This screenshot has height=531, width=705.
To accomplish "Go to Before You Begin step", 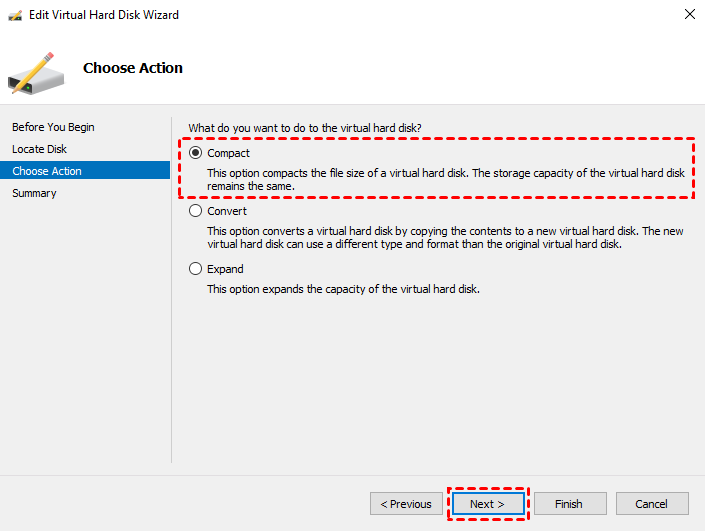I will point(53,127).
